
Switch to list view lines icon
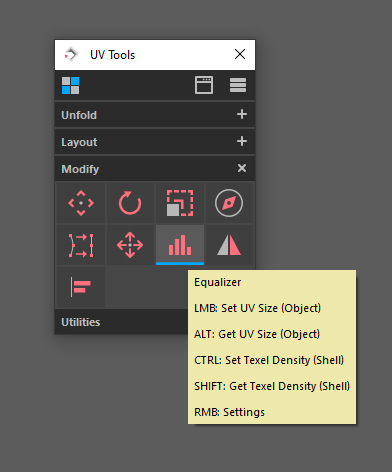click(238, 85)
